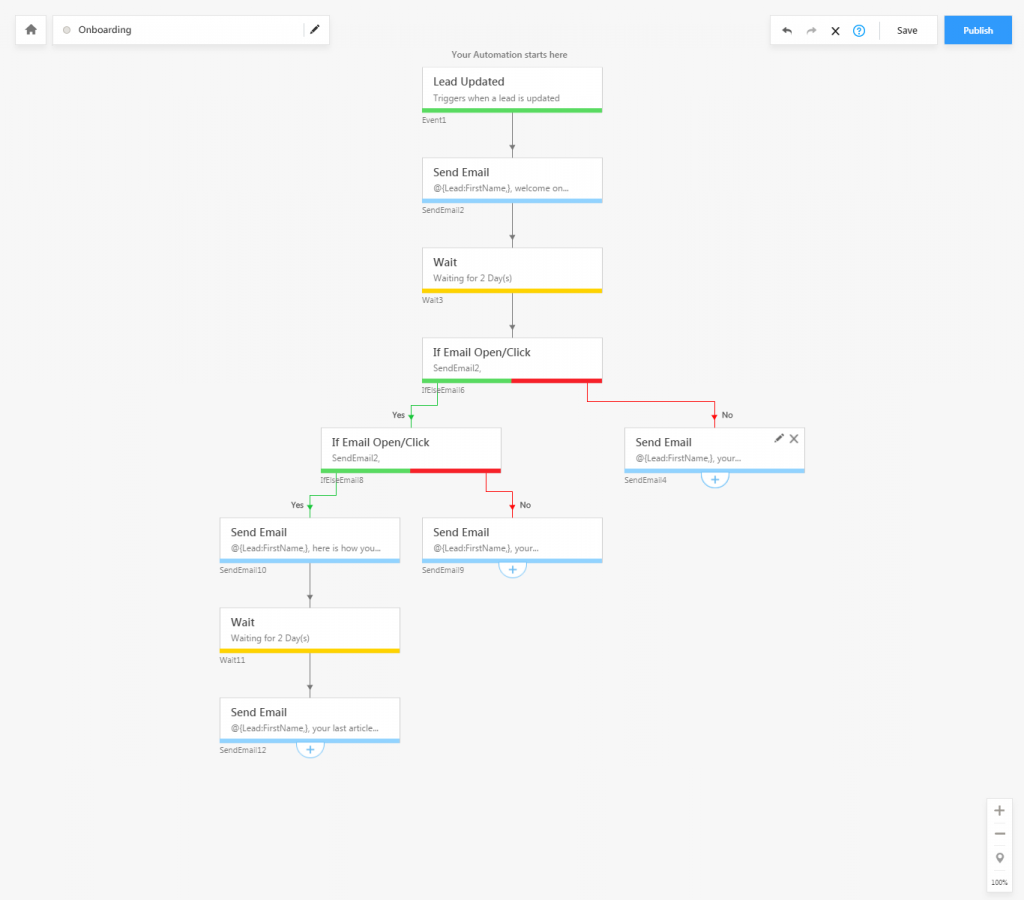Click 'Your Automation starts here' text
This screenshot has height=900, width=1024.
(509, 55)
